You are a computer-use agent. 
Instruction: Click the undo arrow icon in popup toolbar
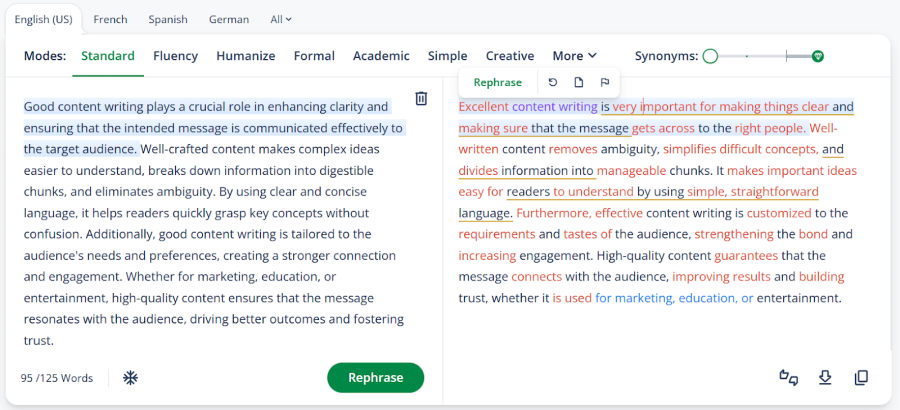coord(553,82)
